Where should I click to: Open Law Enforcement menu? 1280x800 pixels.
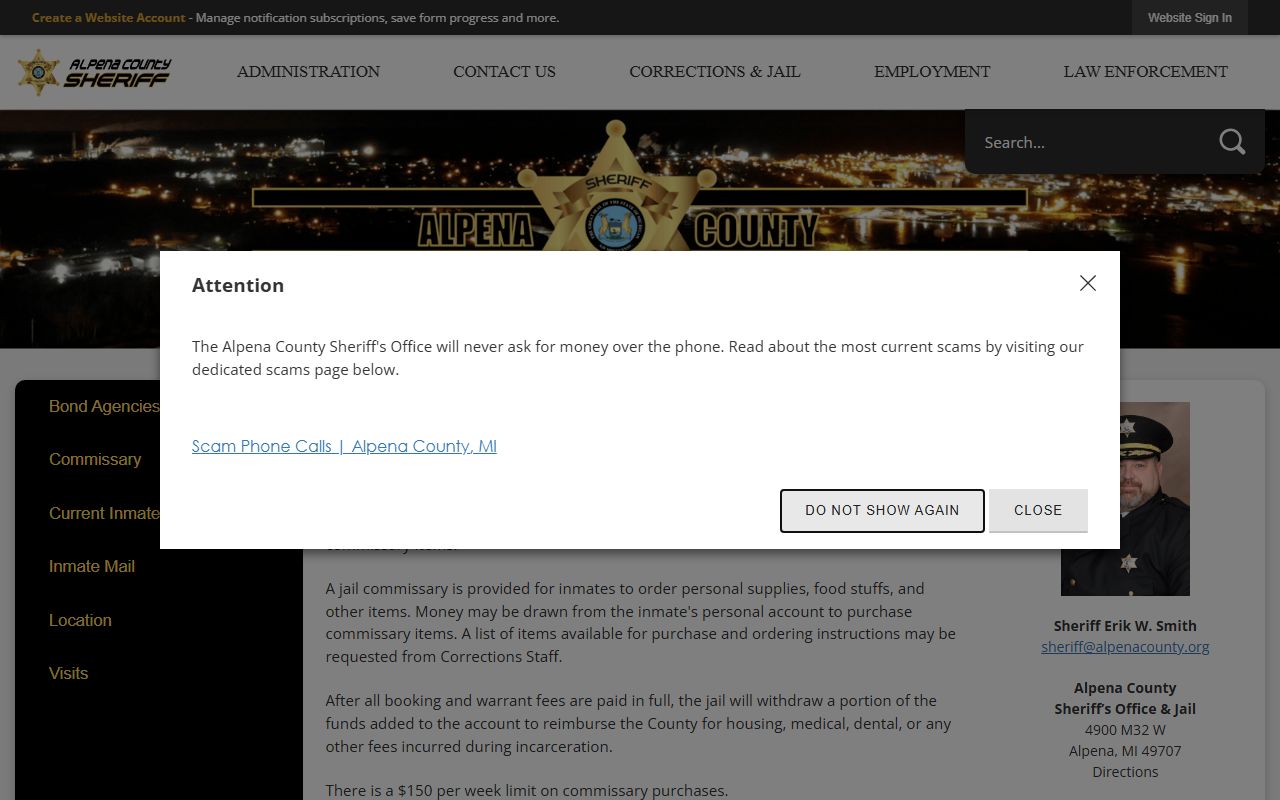click(1145, 72)
